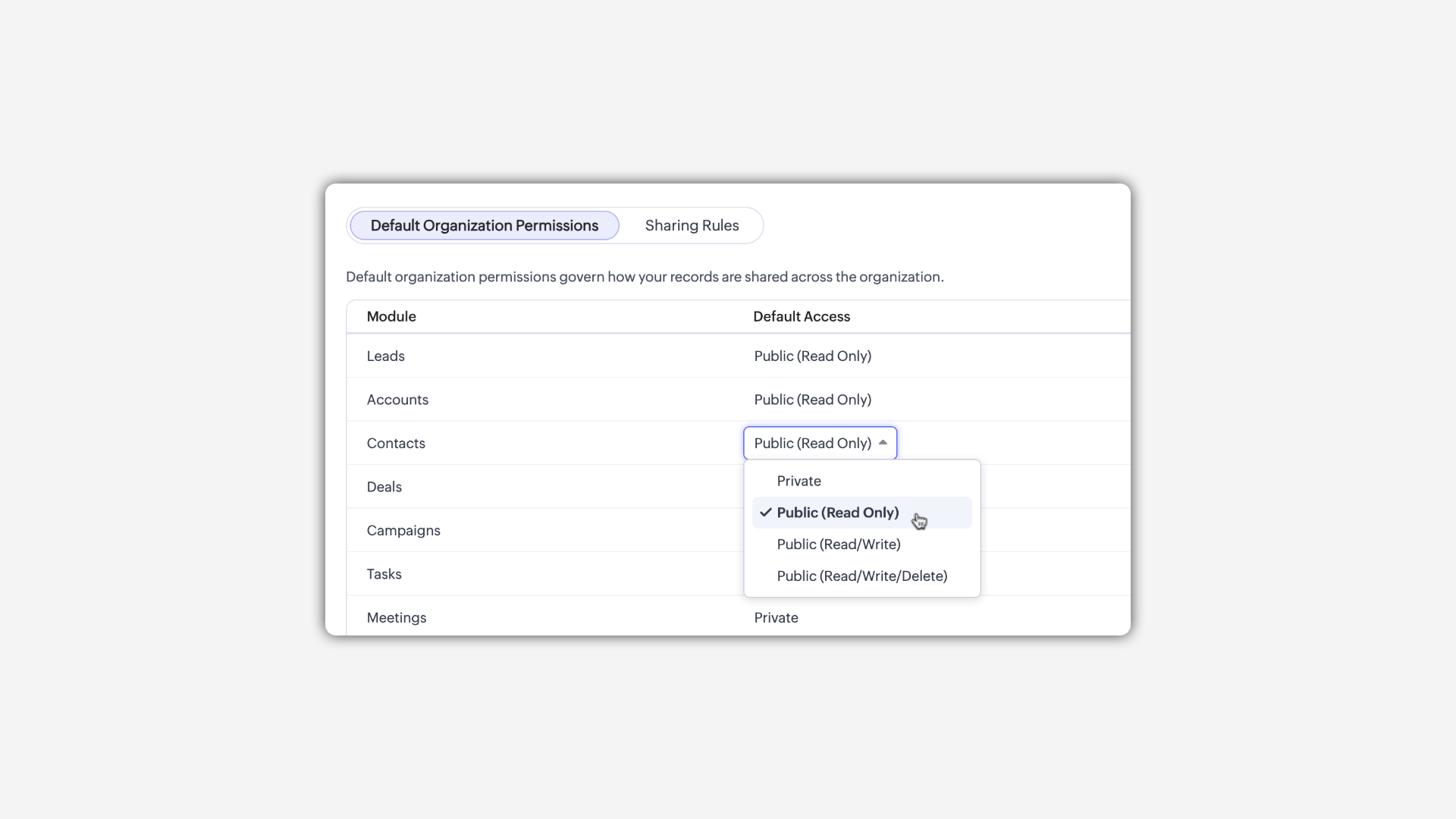
Task: Click the Deals module name
Action: tap(384, 487)
